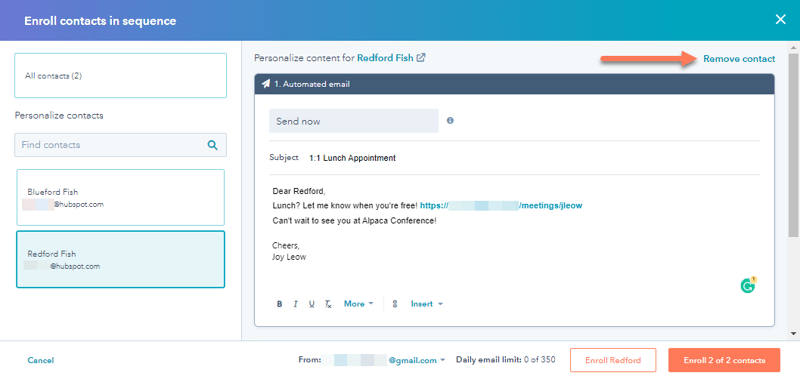
Task: Click the insert link icon
Action: 394,304
